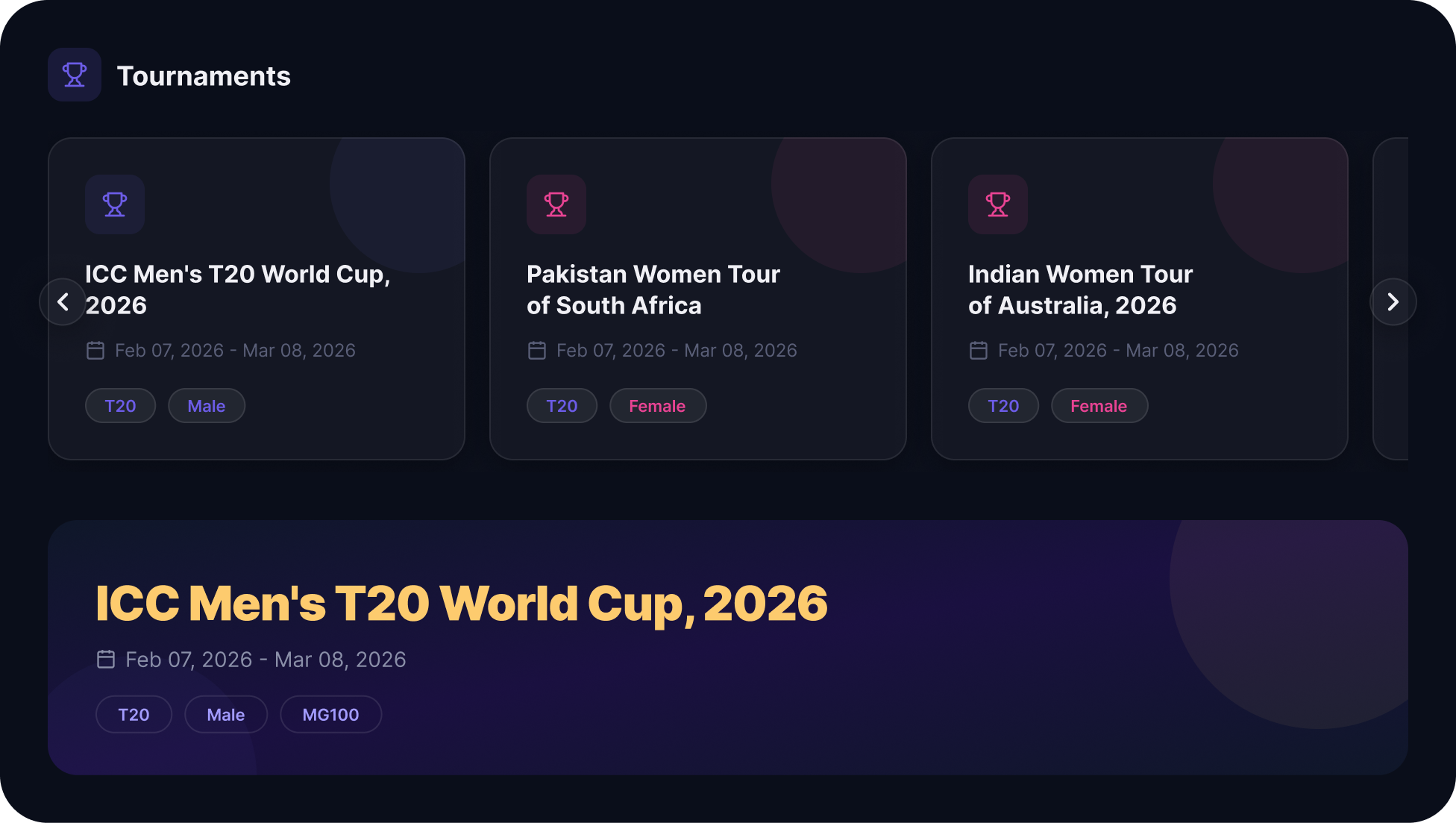The height and width of the screenshot is (823, 1456).
Task: Select the ICC Men's T20 World Cup trophy icon
Action: (x=113, y=204)
